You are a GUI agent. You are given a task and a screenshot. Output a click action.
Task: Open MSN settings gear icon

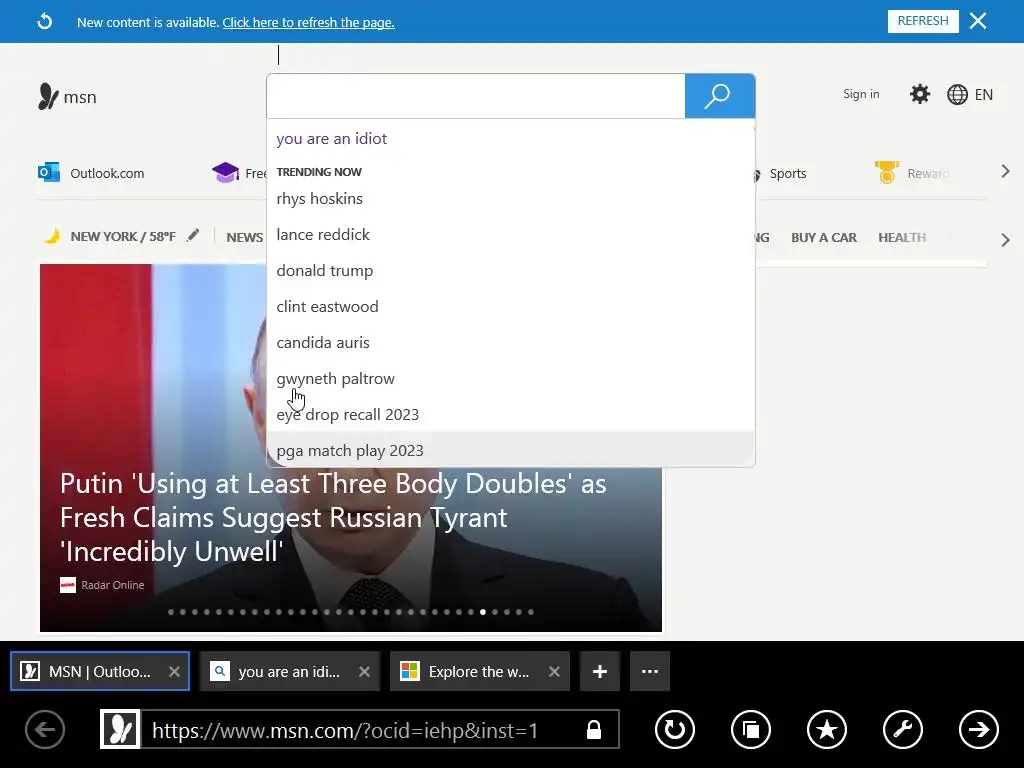point(920,94)
